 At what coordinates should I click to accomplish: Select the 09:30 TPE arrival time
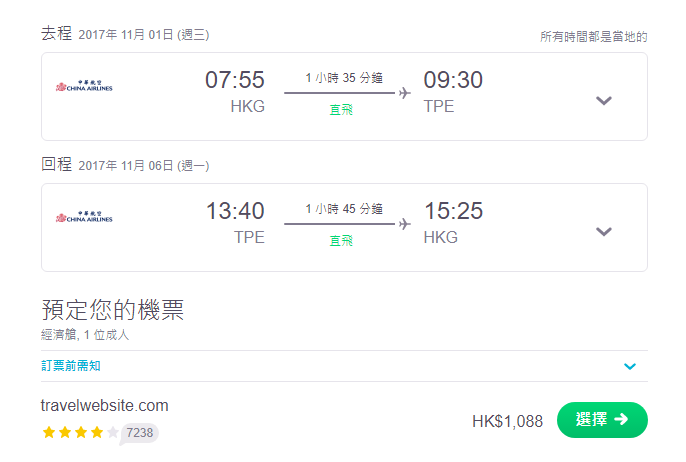[453, 80]
